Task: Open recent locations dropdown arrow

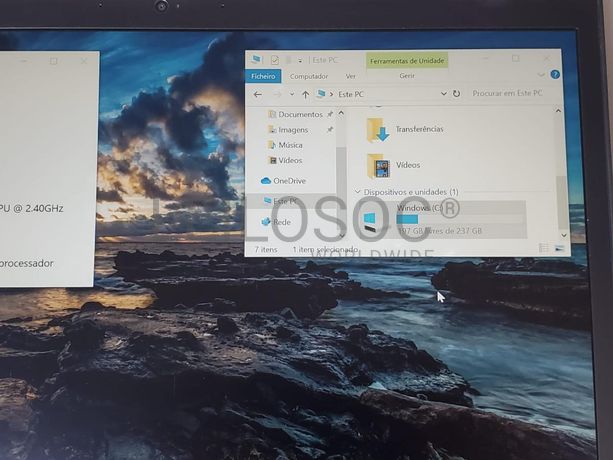Action: [x=291, y=94]
